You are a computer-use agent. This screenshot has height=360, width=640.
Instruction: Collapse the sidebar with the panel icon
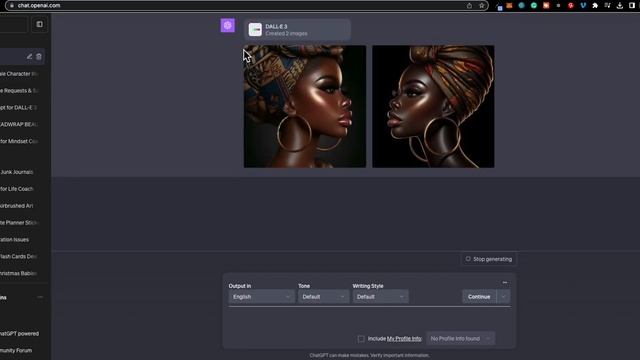coord(40,24)
